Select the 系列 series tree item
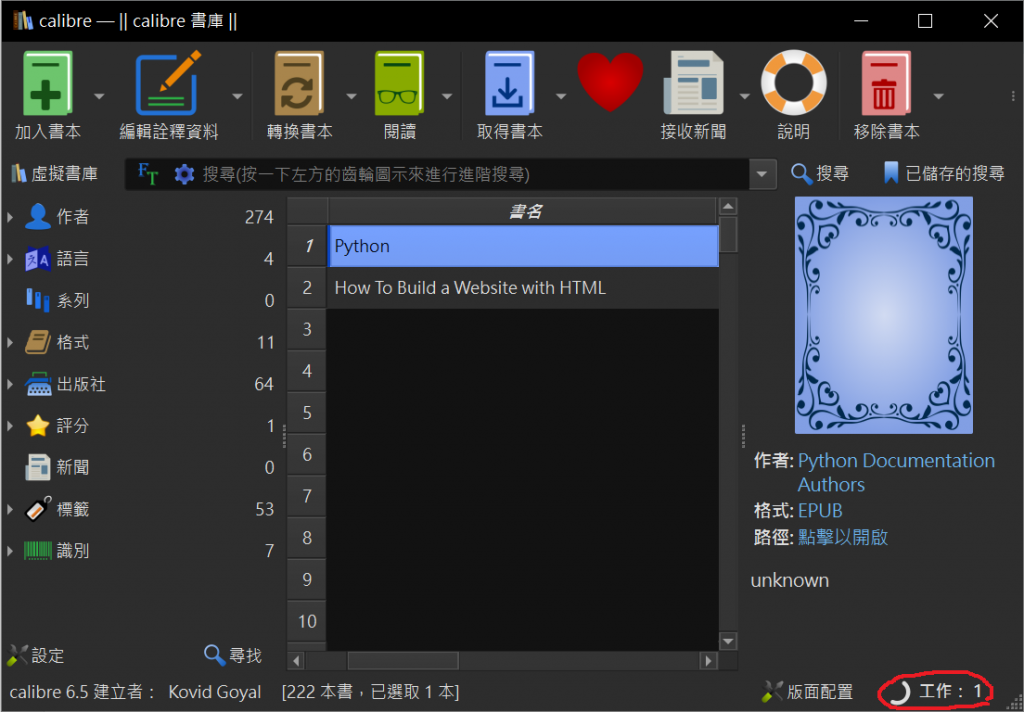 pyautogui.click(x=150, y=300)
